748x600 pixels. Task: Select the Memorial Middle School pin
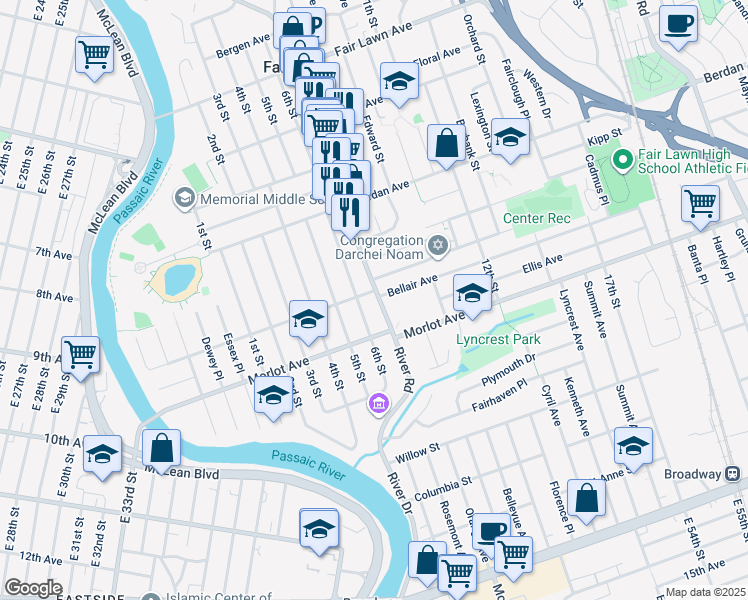(185, 199)
